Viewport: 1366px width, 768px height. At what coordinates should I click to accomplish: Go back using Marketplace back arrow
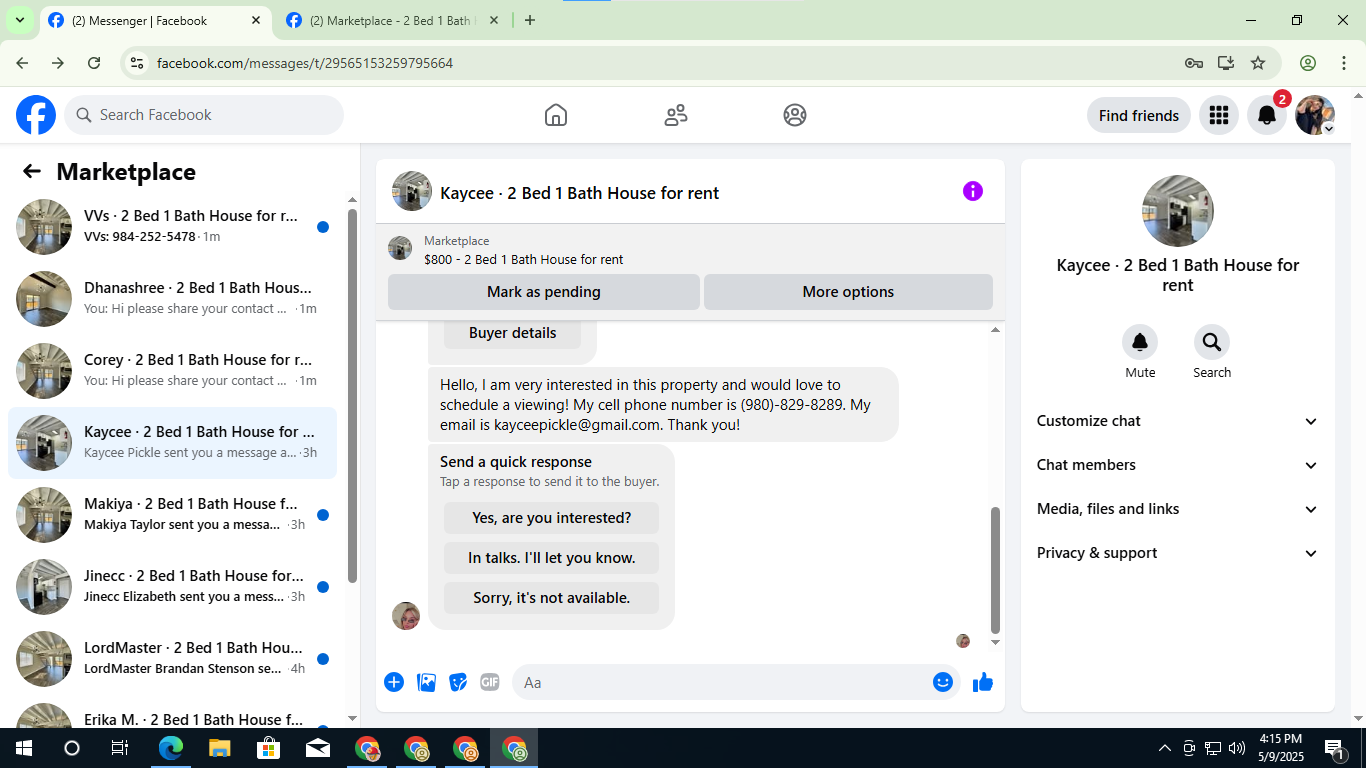tap(32, 171)
